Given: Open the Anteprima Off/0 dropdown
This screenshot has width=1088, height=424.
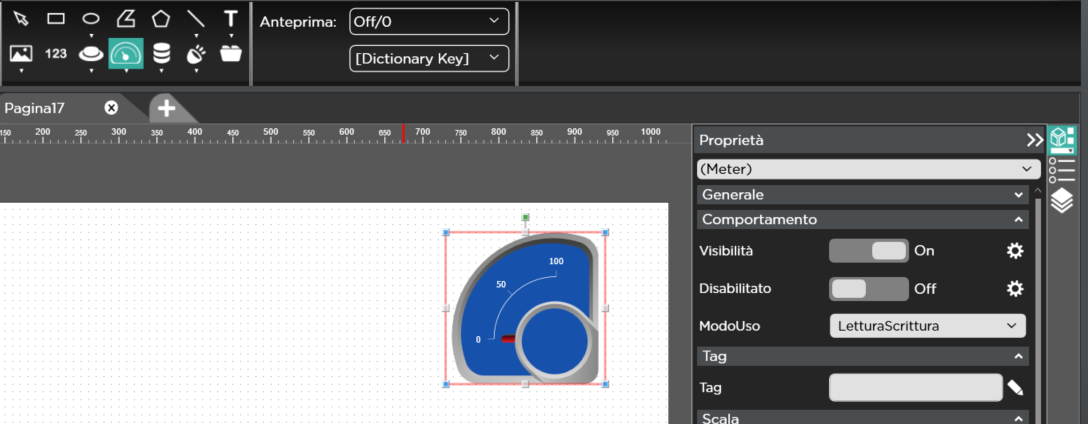Looking at the screenshot, I should point(429,21).
